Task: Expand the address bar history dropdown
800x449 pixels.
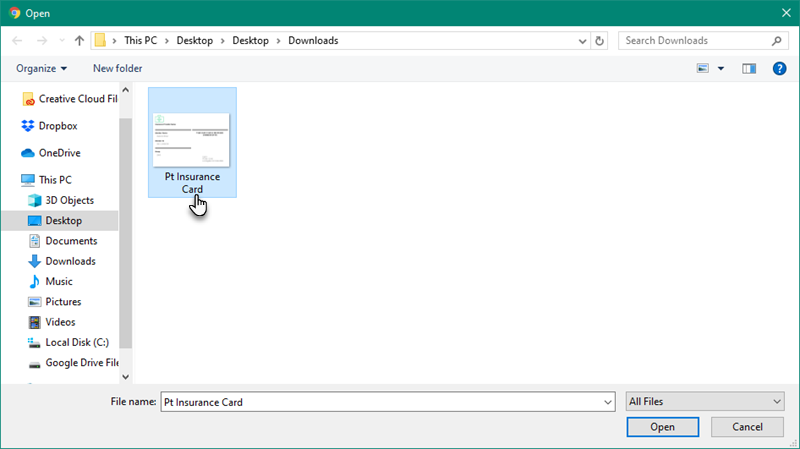Action: pyautogui.click(x=582, y=41)
